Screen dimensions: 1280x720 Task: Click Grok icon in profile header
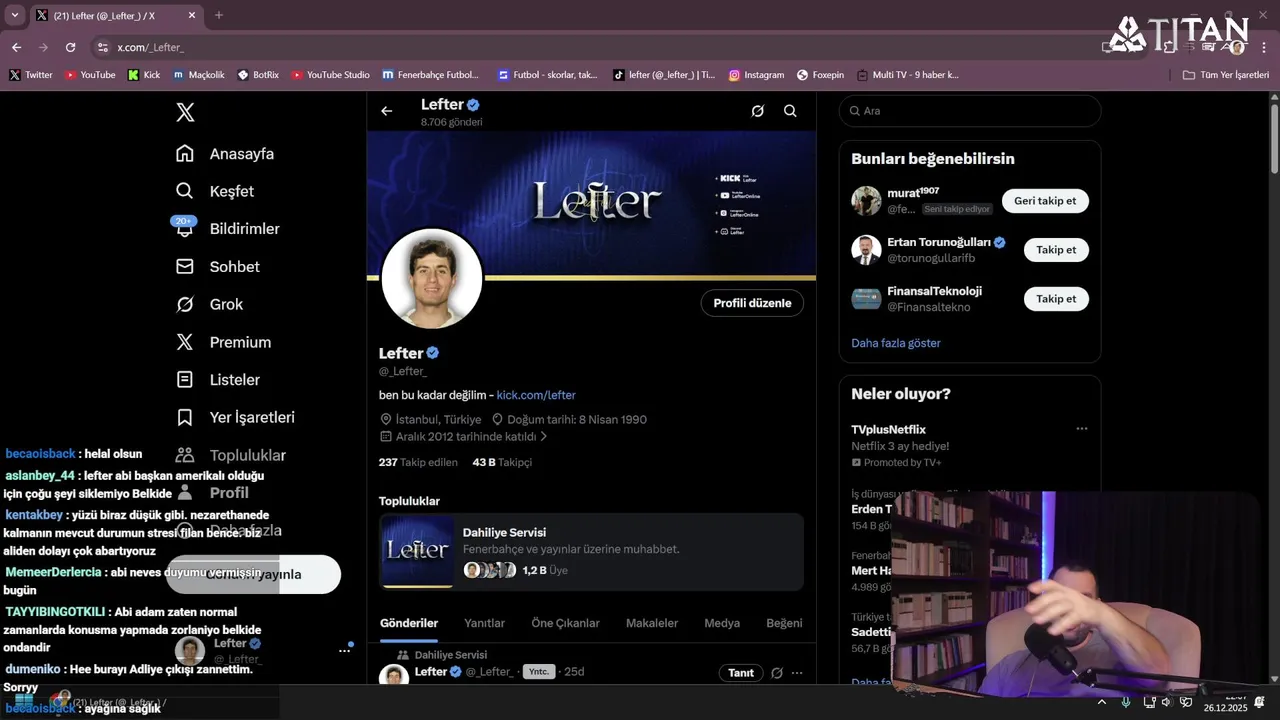[x=757, y=111]
